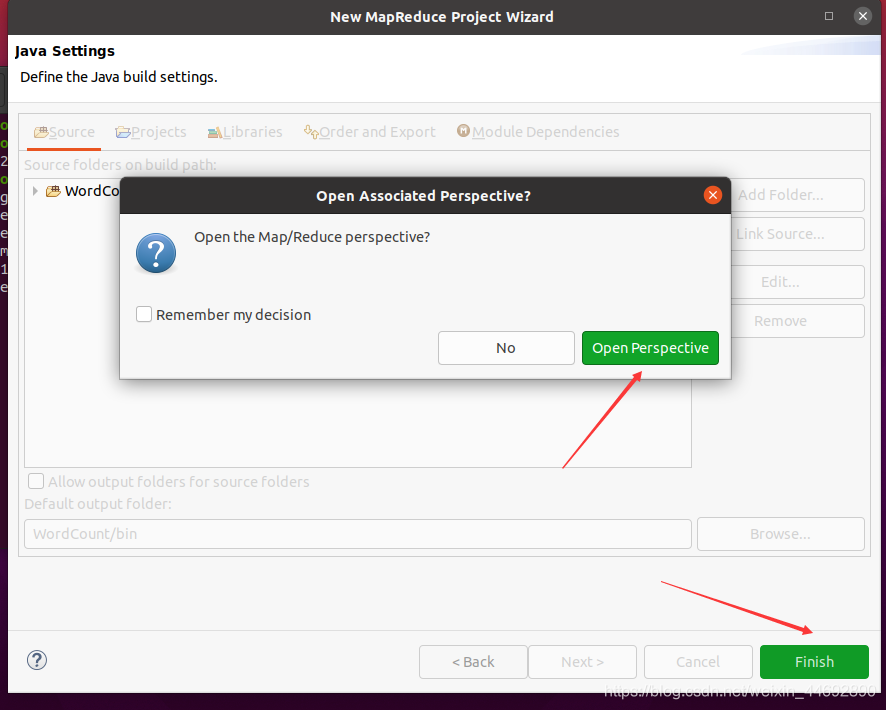Check the Remember my decision checkbox
886x710 pixels.
click(x=143, y=313)
